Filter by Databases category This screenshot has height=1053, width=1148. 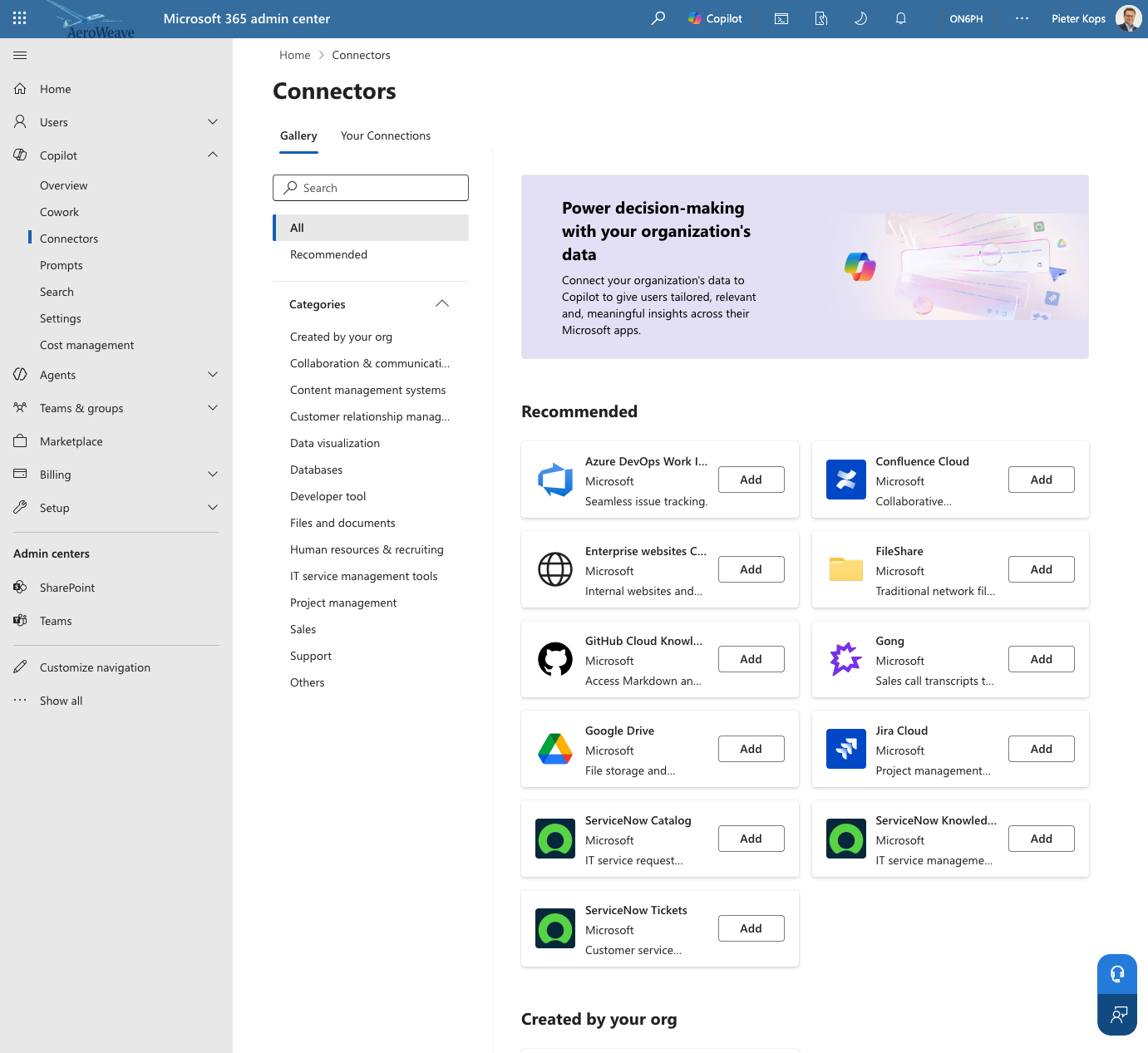pos(316,470)
